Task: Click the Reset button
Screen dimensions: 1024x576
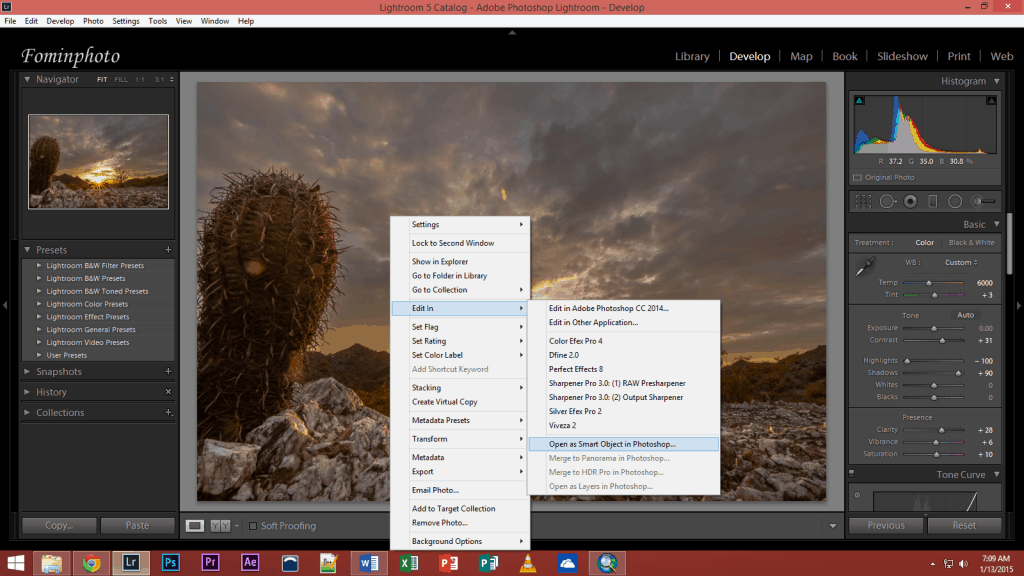Action: (964, 525)
